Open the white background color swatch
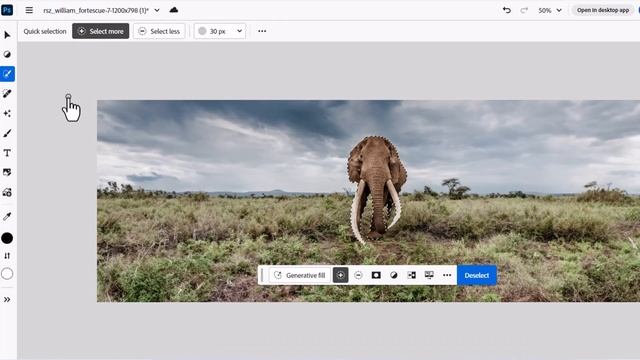 [x=7, y=273]
